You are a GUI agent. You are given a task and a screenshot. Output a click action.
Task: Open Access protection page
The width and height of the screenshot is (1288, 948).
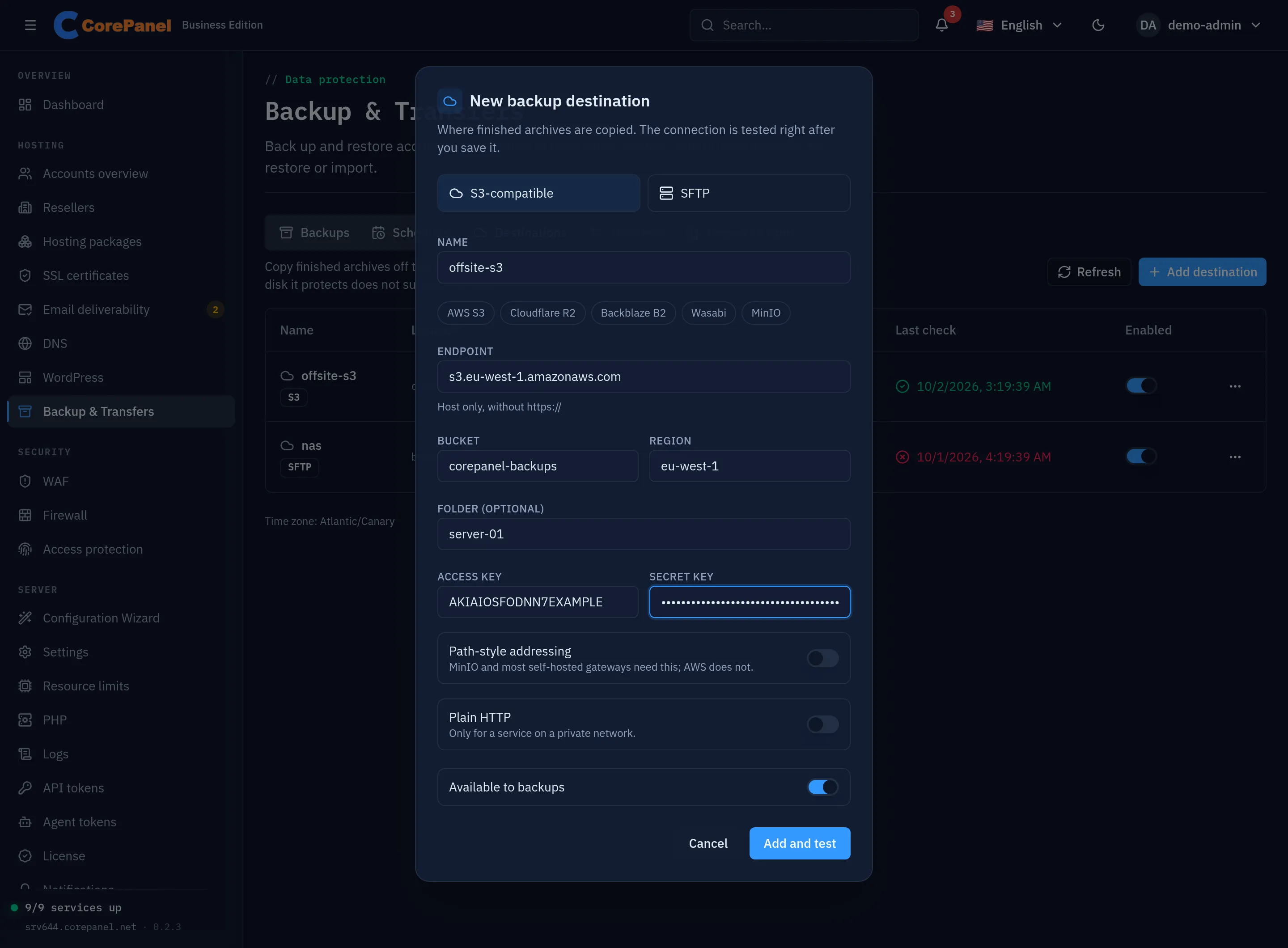coord(121,549)
